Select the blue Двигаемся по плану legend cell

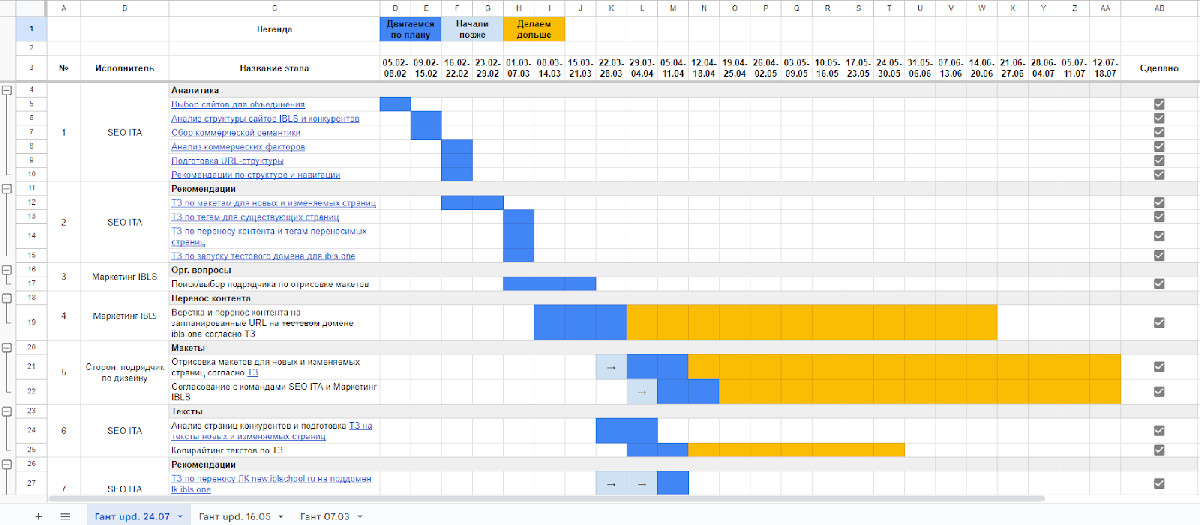point(410,29)
